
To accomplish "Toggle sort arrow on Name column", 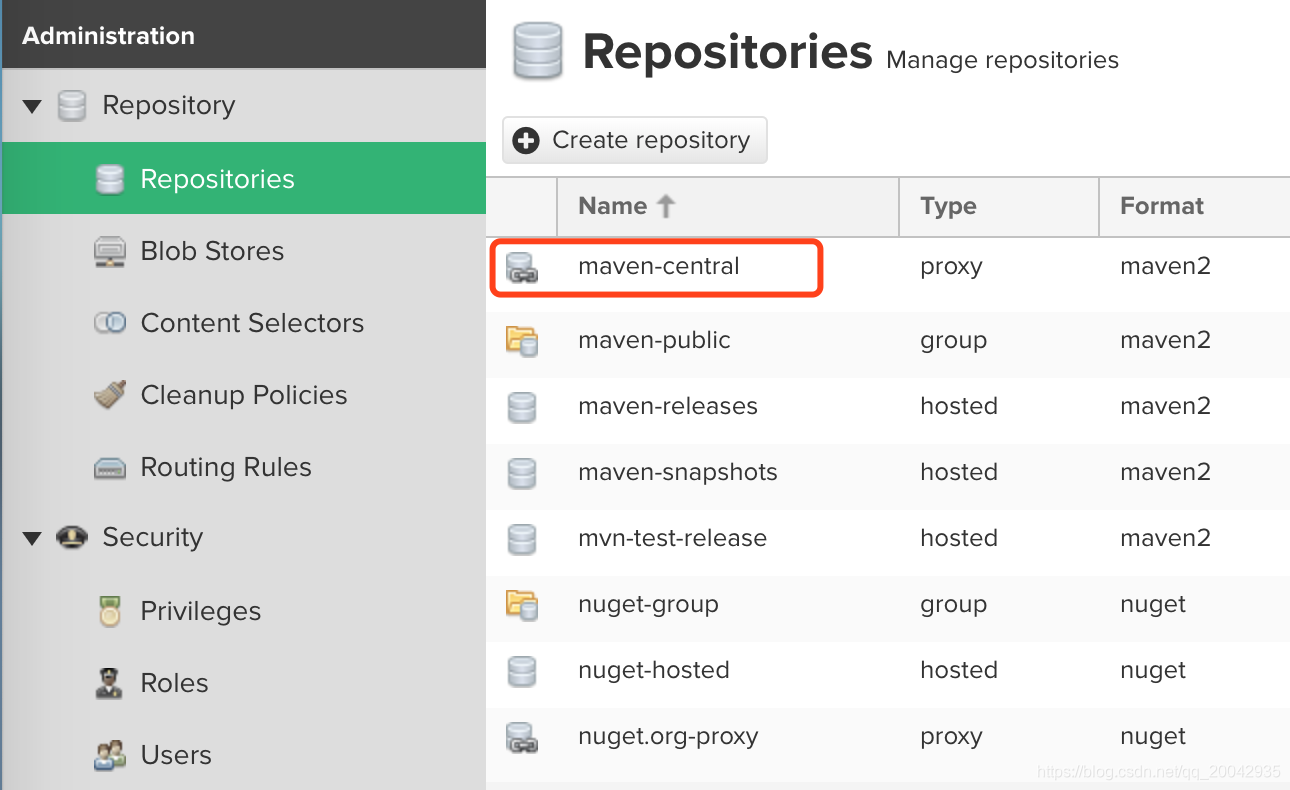I will [666, 206].
